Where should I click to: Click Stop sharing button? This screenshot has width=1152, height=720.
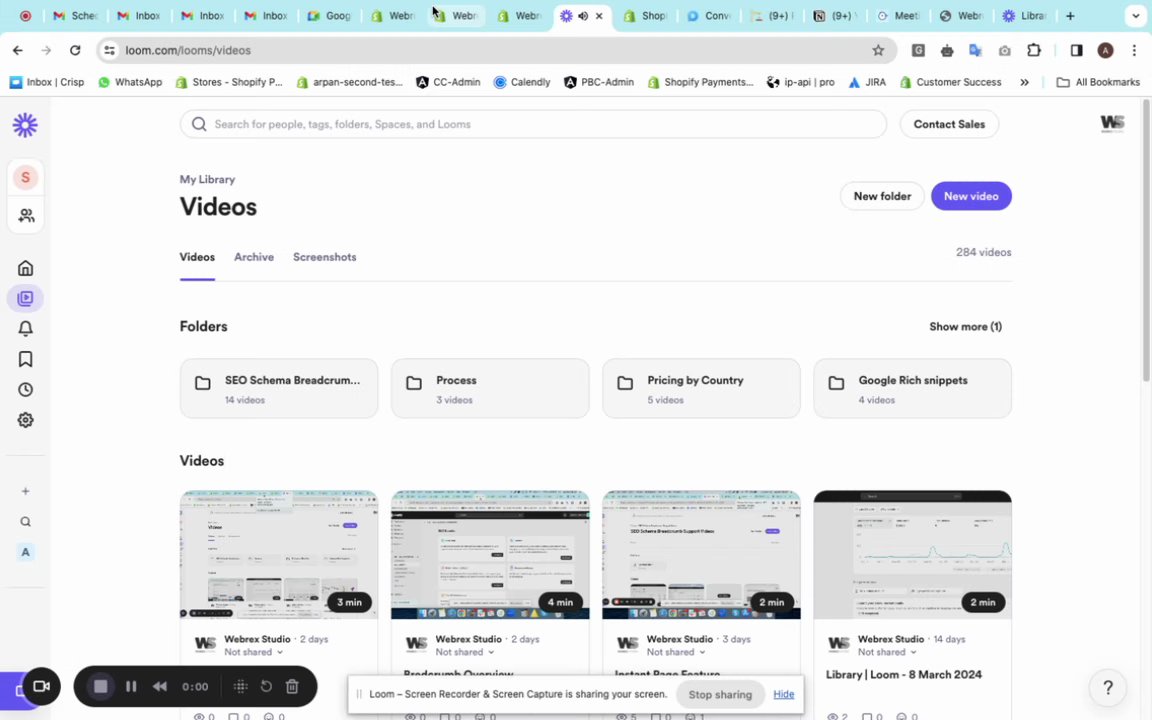pyautogui.click(x=720, y=694)
